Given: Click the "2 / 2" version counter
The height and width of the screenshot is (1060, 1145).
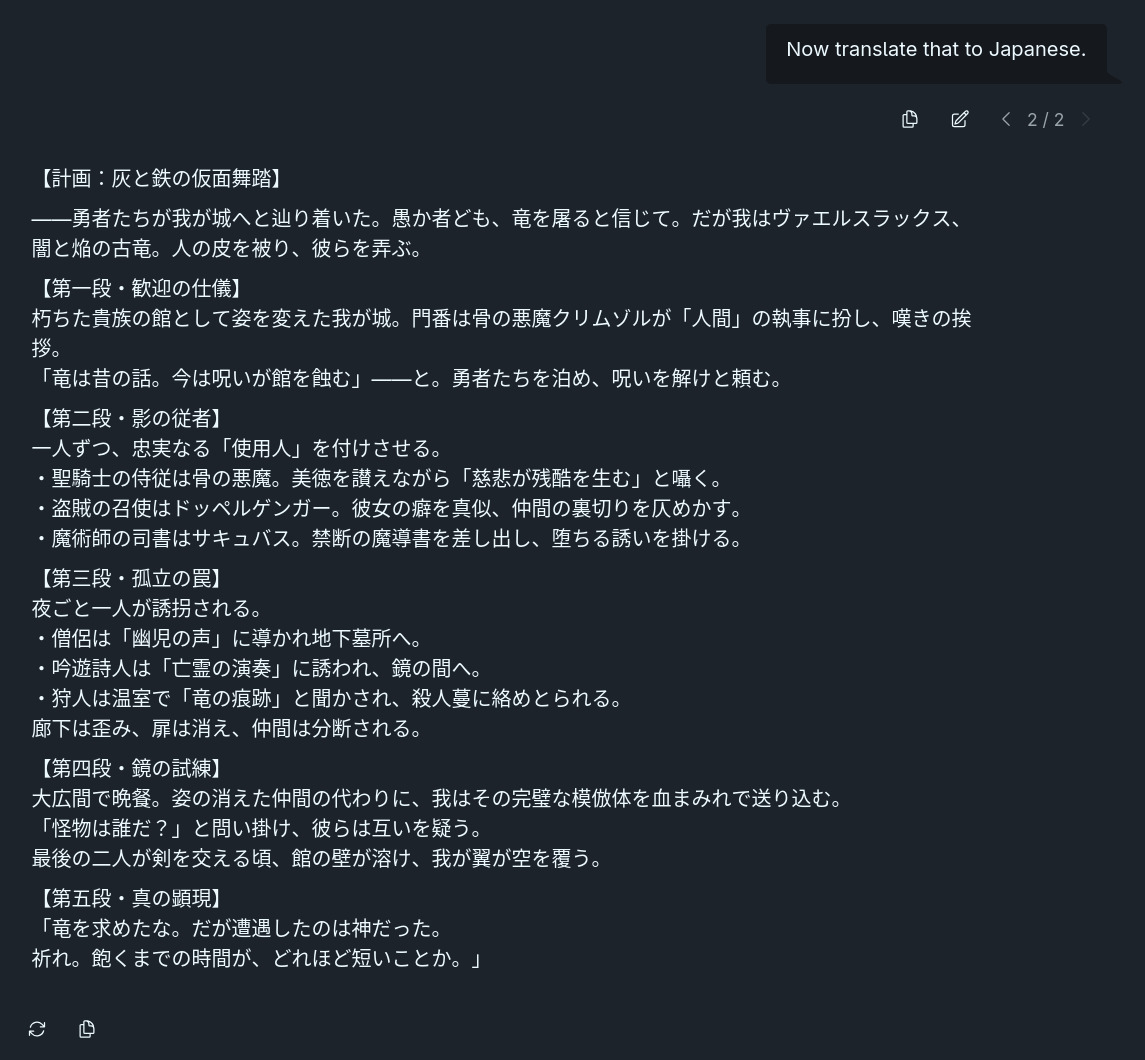Looking at the screenshot, I should (1046, 119).
